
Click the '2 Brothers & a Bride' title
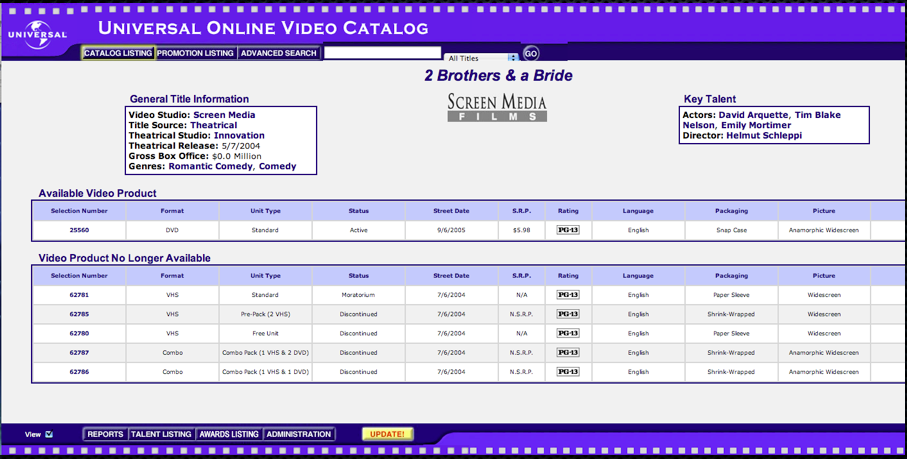[498, 76]
